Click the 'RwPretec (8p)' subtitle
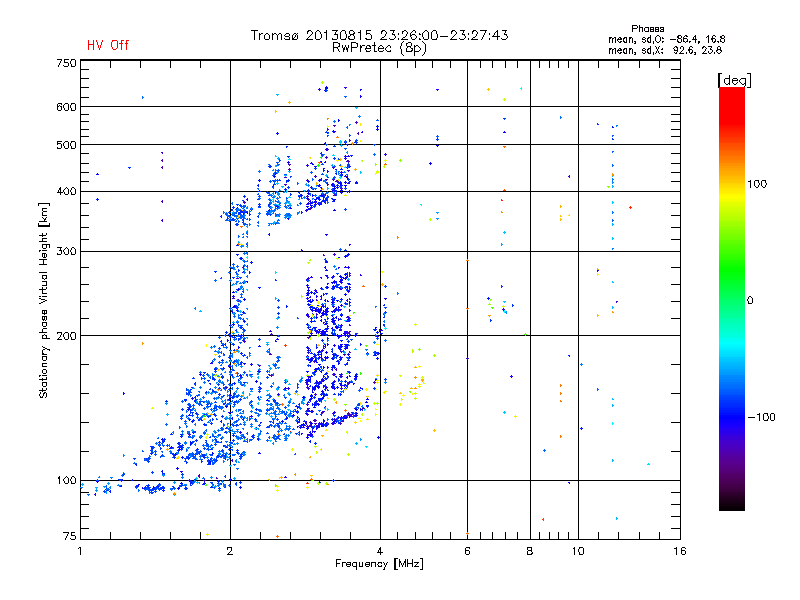The height and width of the screenshot is (600, 800). [x=379, y=48]
